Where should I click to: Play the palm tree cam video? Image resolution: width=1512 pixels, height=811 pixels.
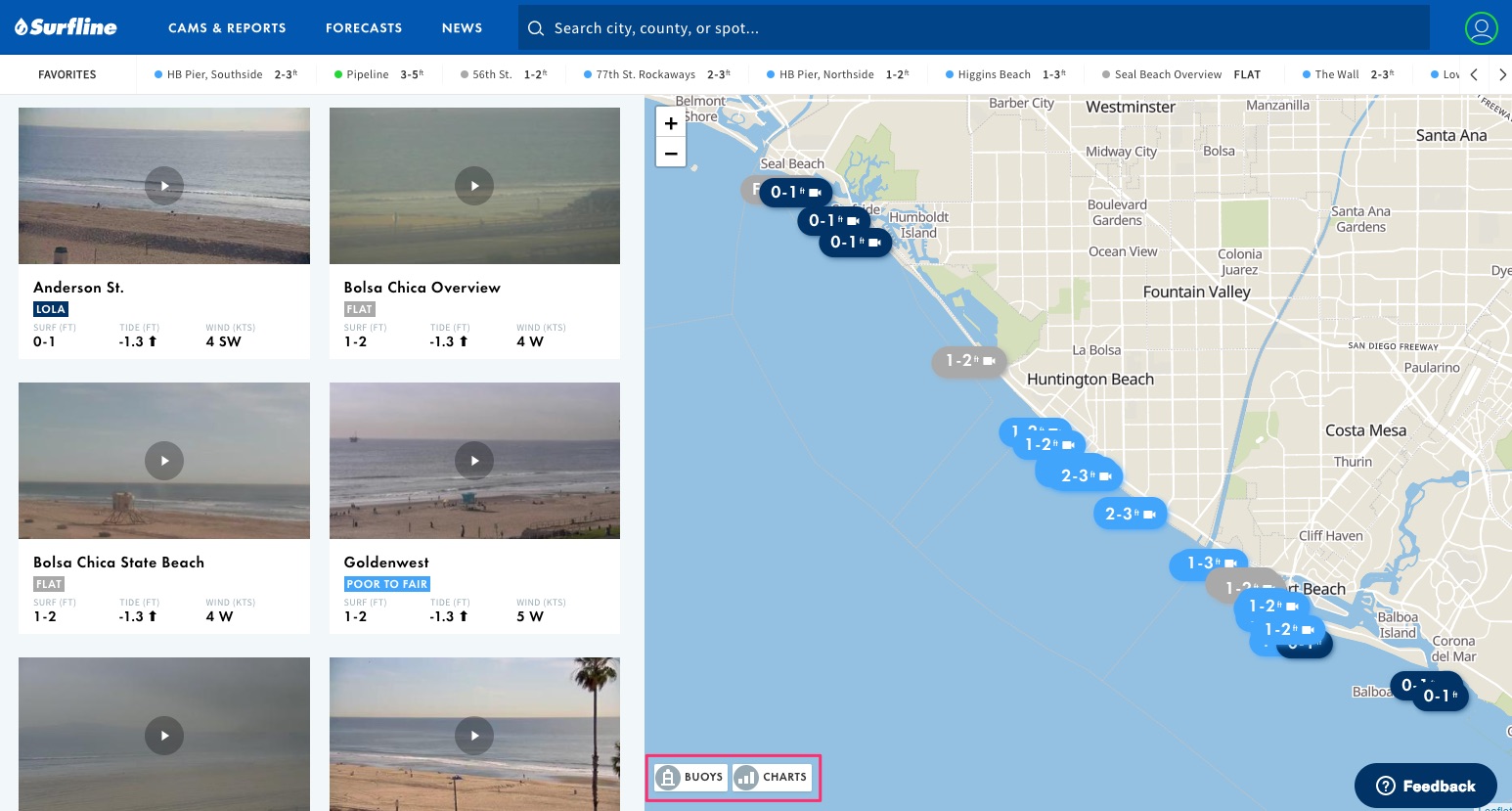(474, 736)
